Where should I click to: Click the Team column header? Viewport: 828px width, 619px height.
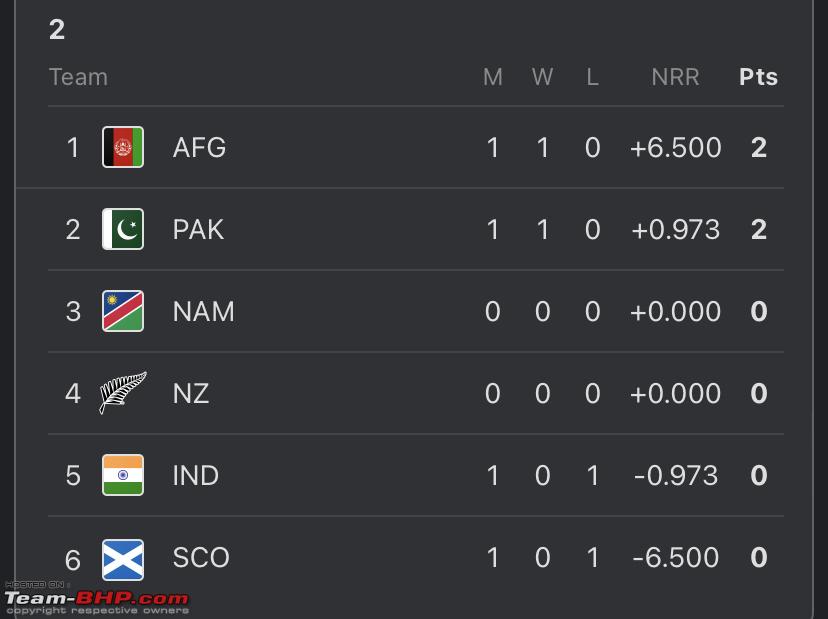tap(78, 77)
